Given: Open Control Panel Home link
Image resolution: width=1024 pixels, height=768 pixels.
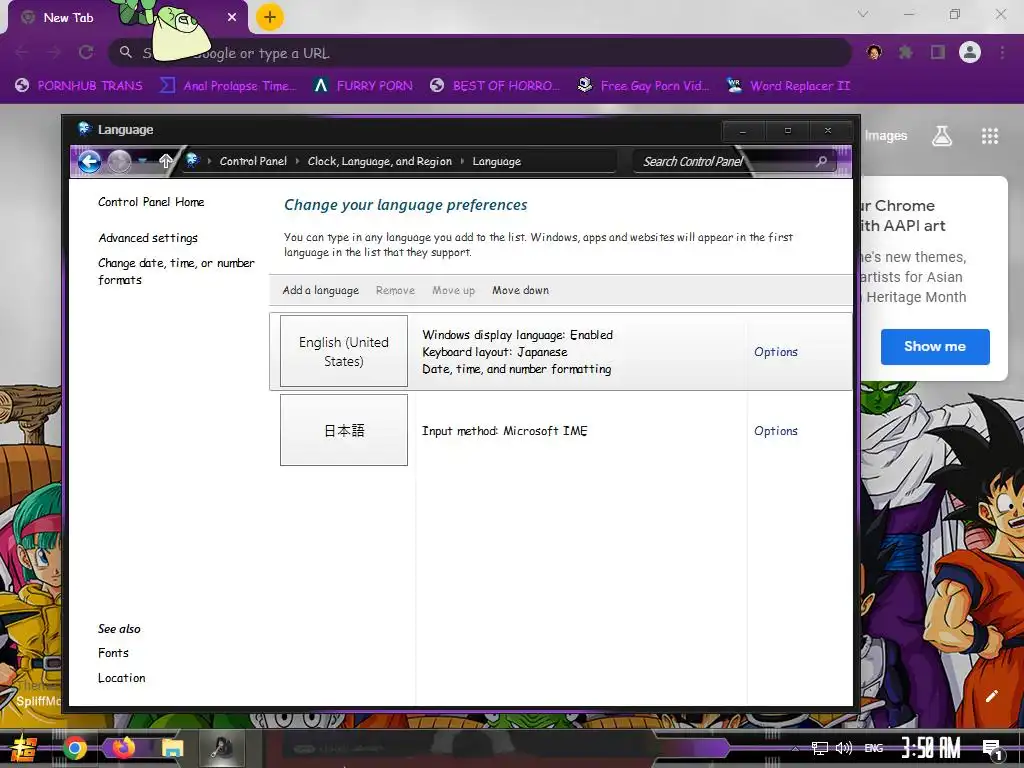Looking at the screenshot, I should pos(151,202).
